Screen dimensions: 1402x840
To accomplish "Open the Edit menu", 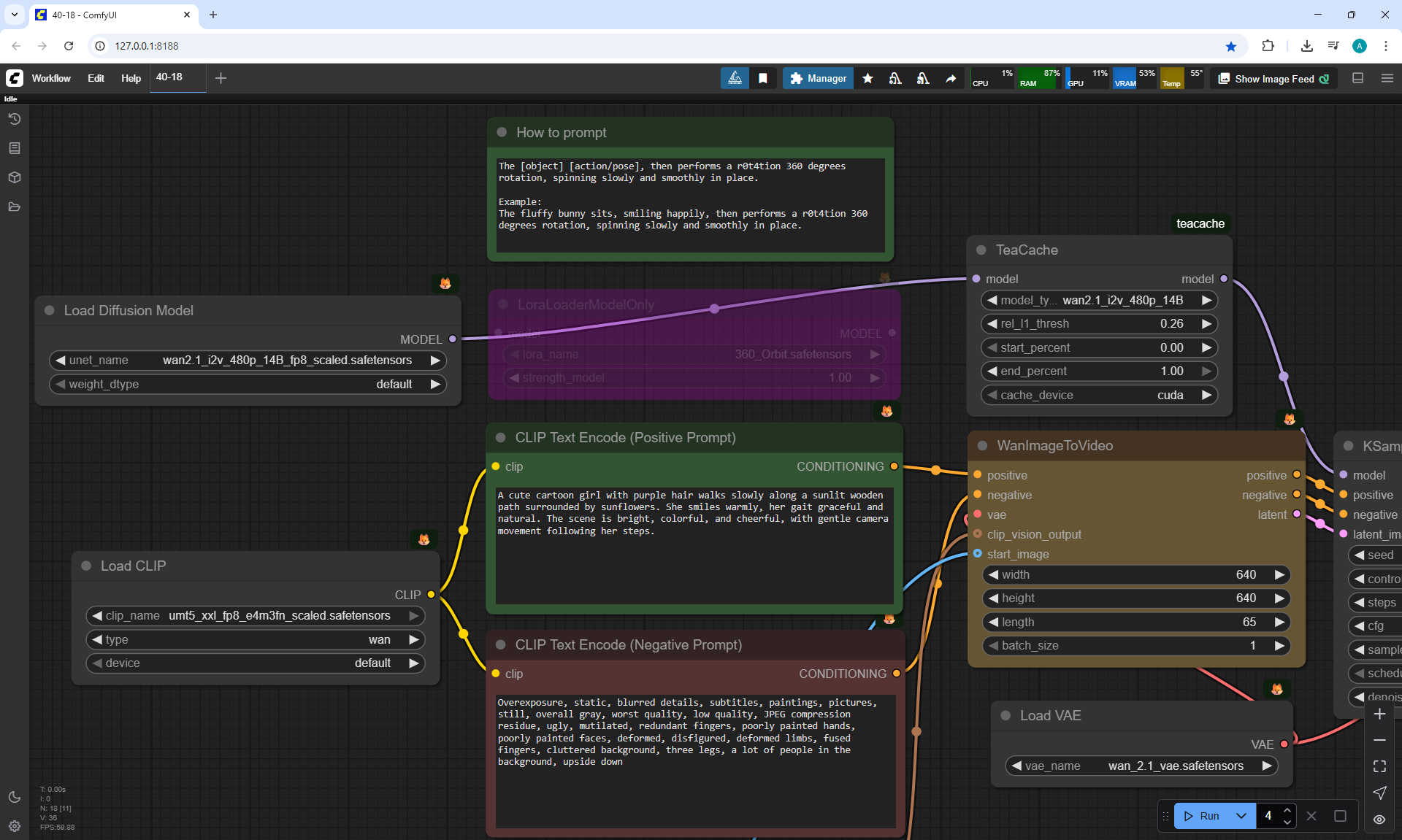I will point(96,78).
